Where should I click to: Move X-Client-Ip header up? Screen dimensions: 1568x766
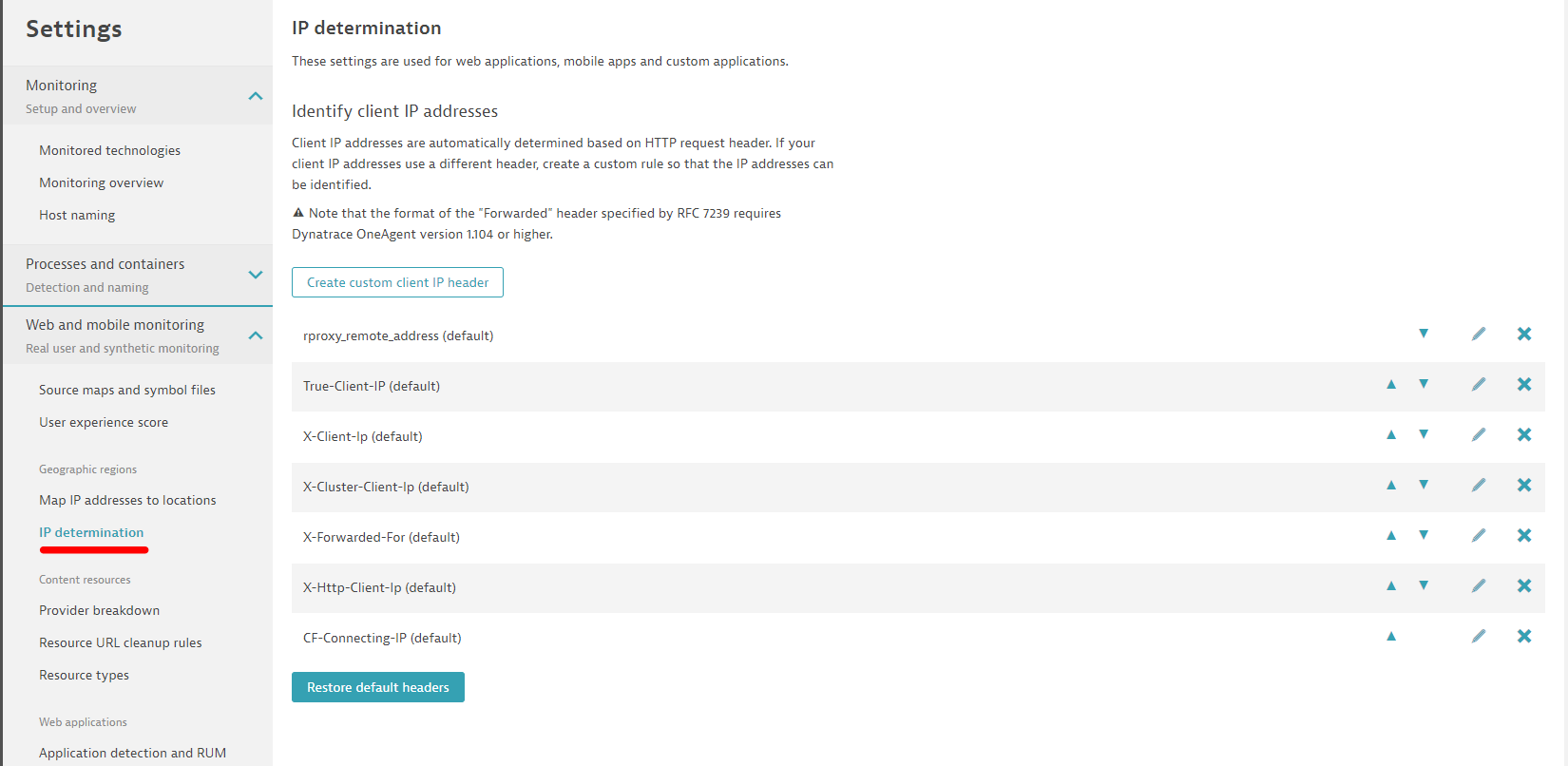[1391, 434]
